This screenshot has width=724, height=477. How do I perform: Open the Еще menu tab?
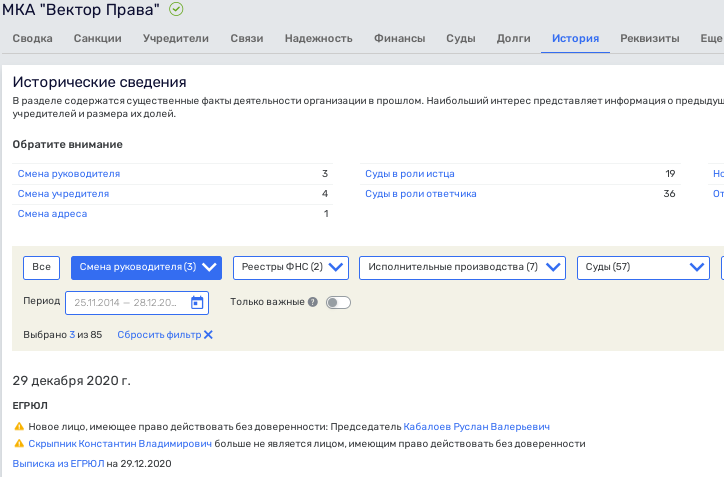711,38
